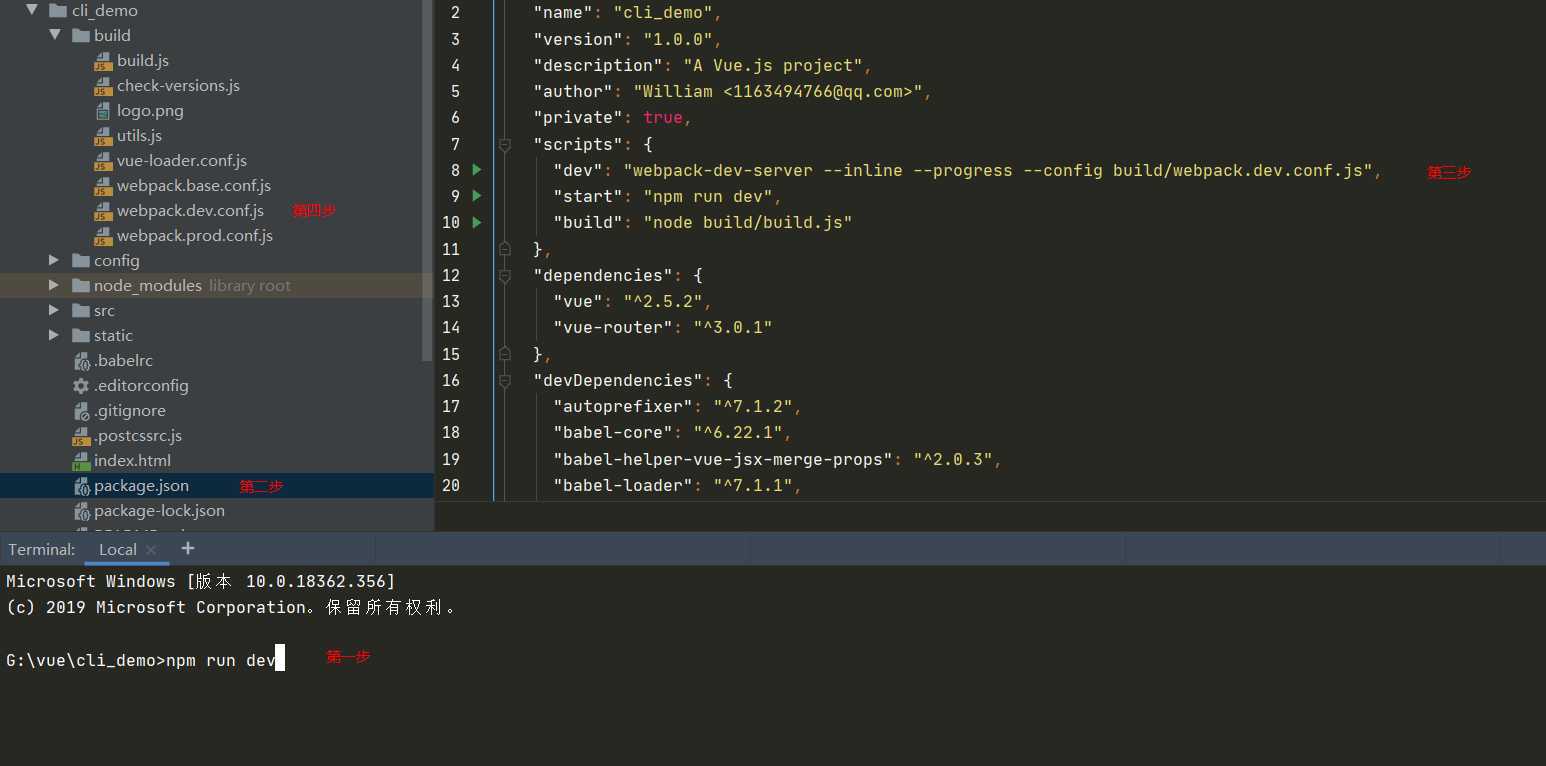
Task: Click the .postcssrc.js file icon
Action: click(x=81, y=436)
